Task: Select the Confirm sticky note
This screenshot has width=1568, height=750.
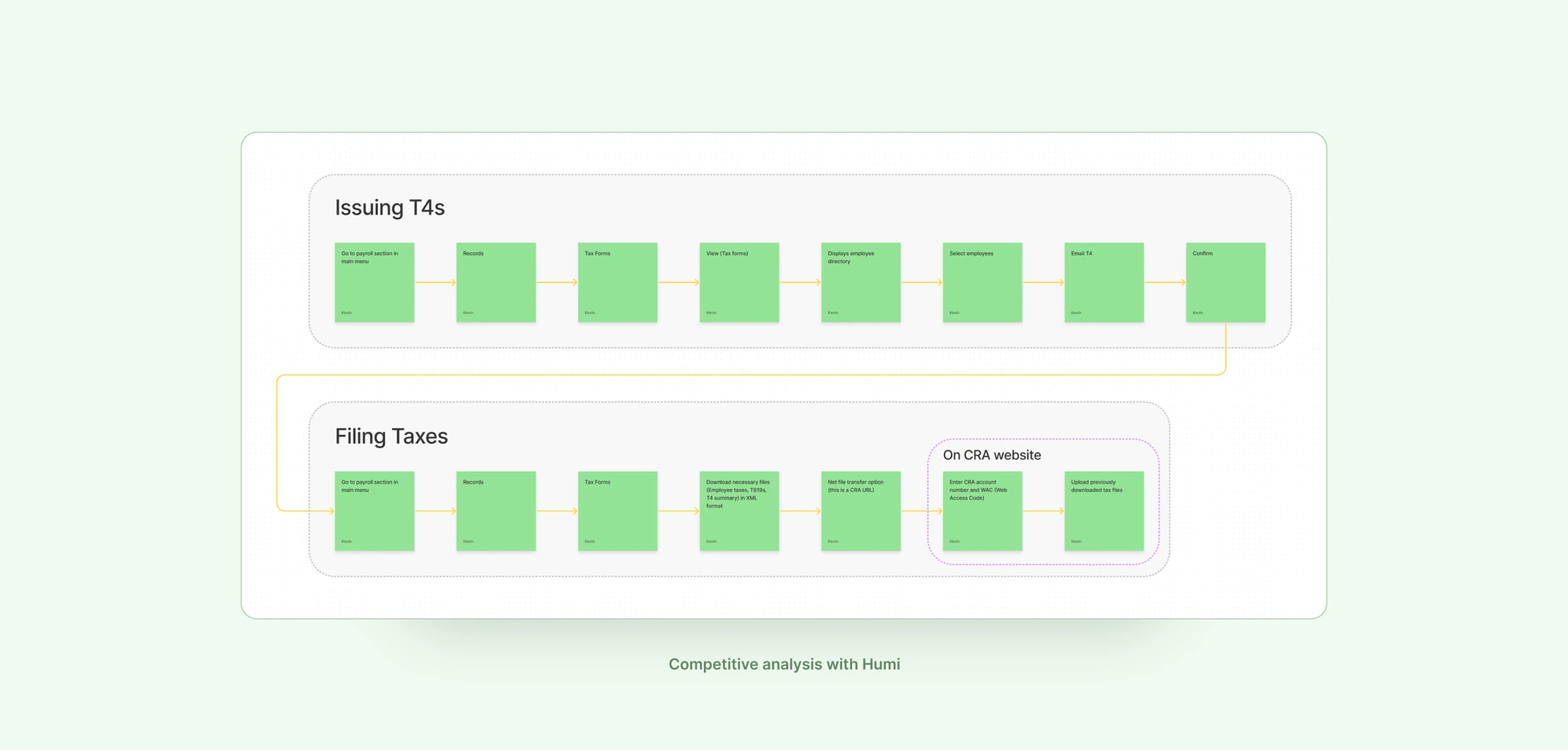Action: 1225,282
